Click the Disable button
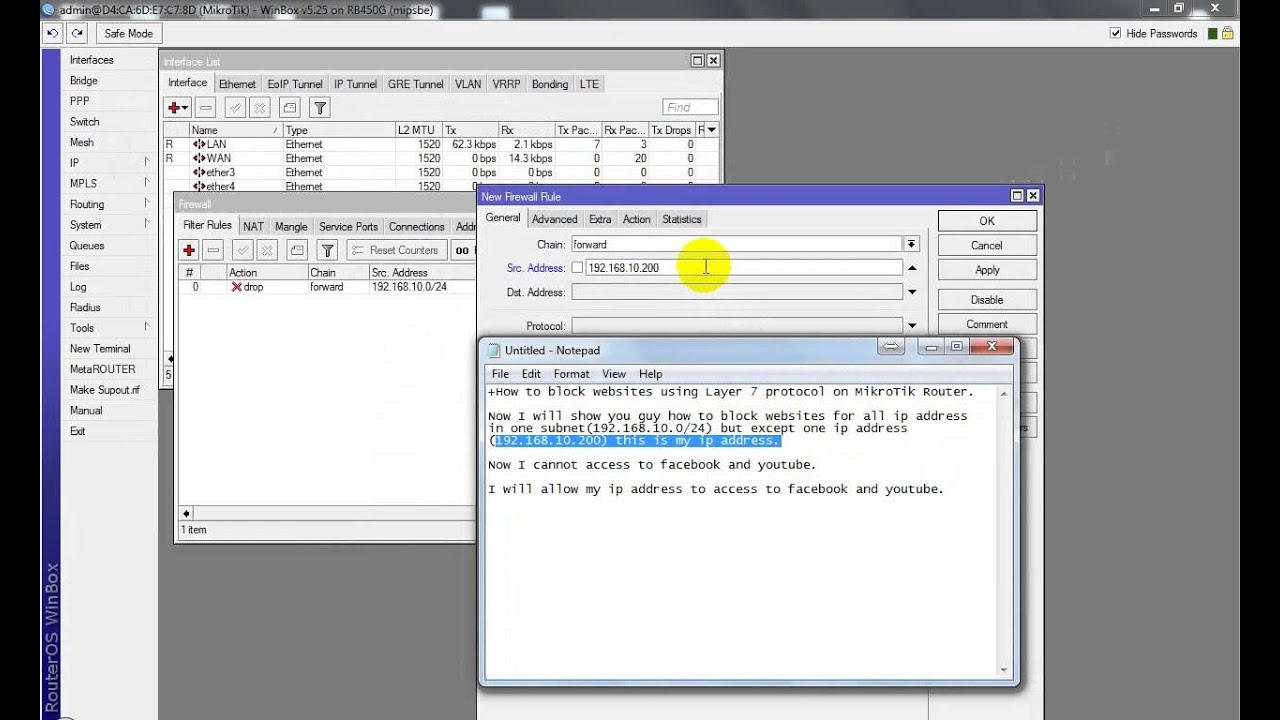1280x720 pixels. click(x=987, y=299)
